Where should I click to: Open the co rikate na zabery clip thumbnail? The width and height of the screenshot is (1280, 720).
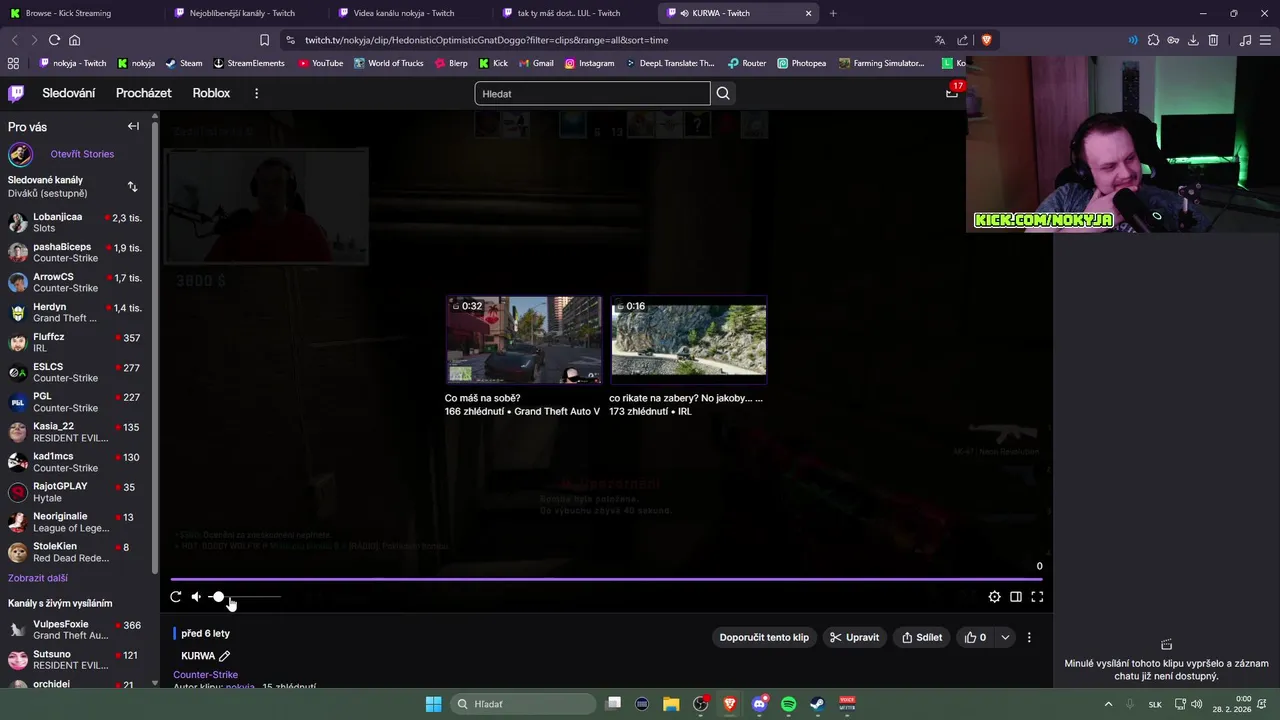pos(688,340)
